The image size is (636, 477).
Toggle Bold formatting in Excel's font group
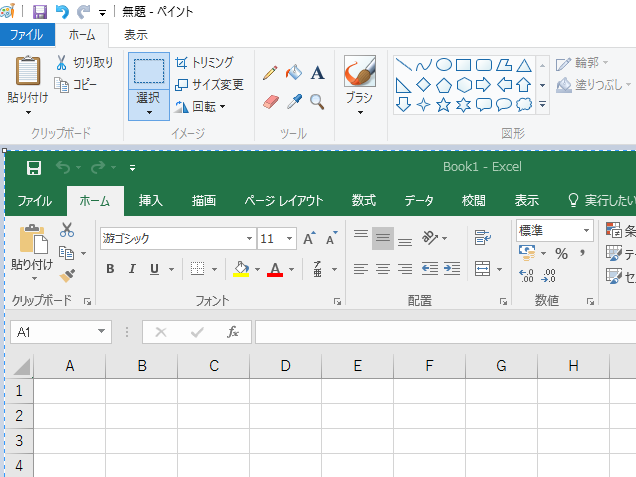[x=110, y=269]
